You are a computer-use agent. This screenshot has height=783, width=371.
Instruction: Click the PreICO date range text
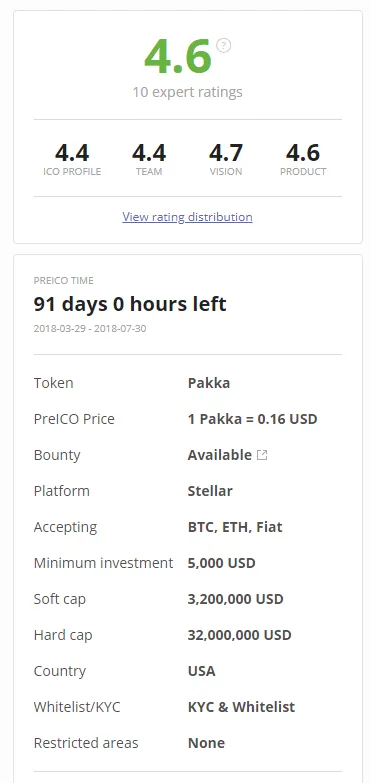(x=90, y=329)
